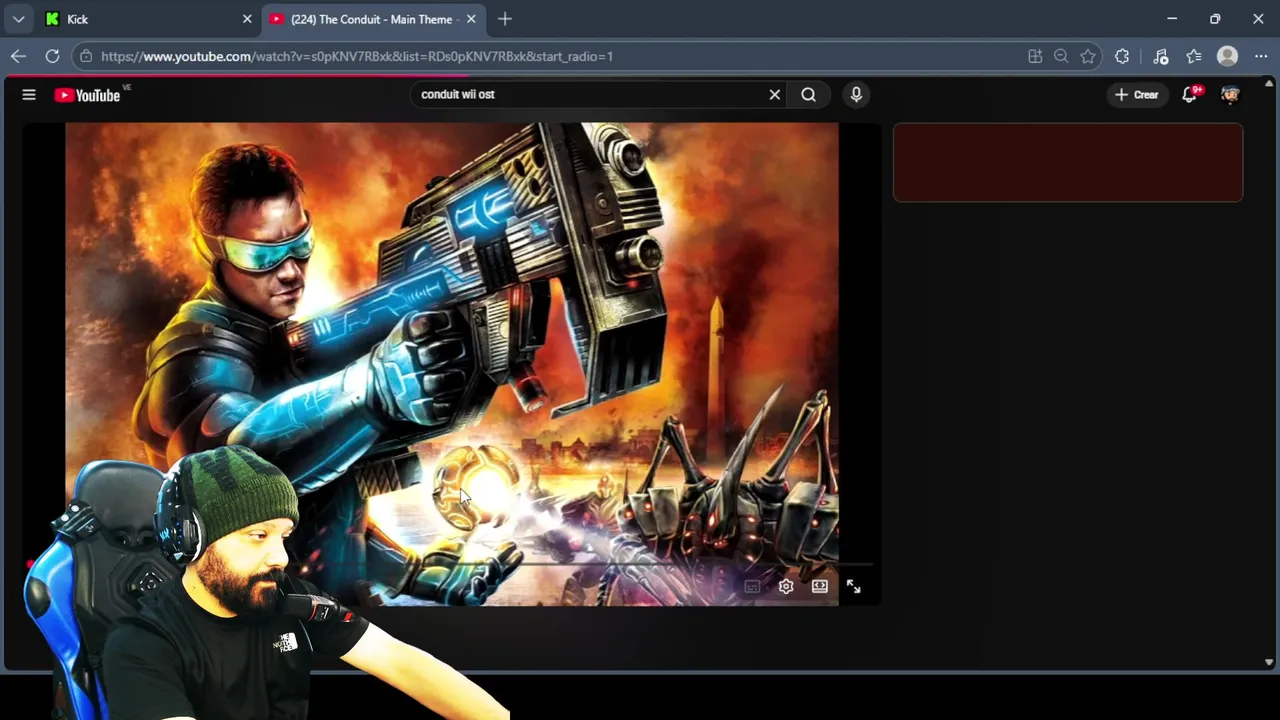The width and height of the screenshot is (1280, 720).
Task: Click the magnifier search button
Action: (808, 94)
